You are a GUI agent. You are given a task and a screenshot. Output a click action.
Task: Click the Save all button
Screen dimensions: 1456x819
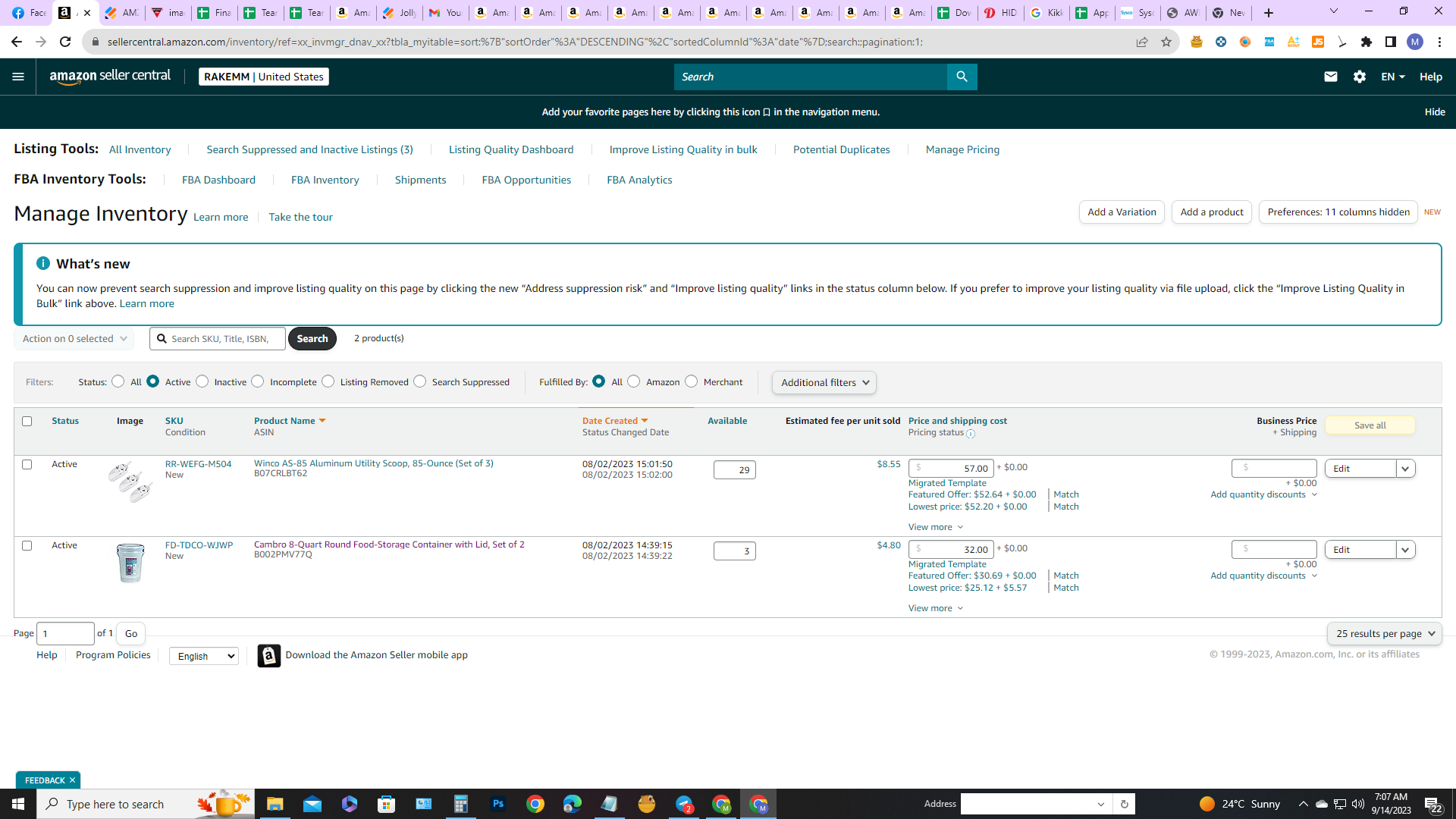point(1370,425)
